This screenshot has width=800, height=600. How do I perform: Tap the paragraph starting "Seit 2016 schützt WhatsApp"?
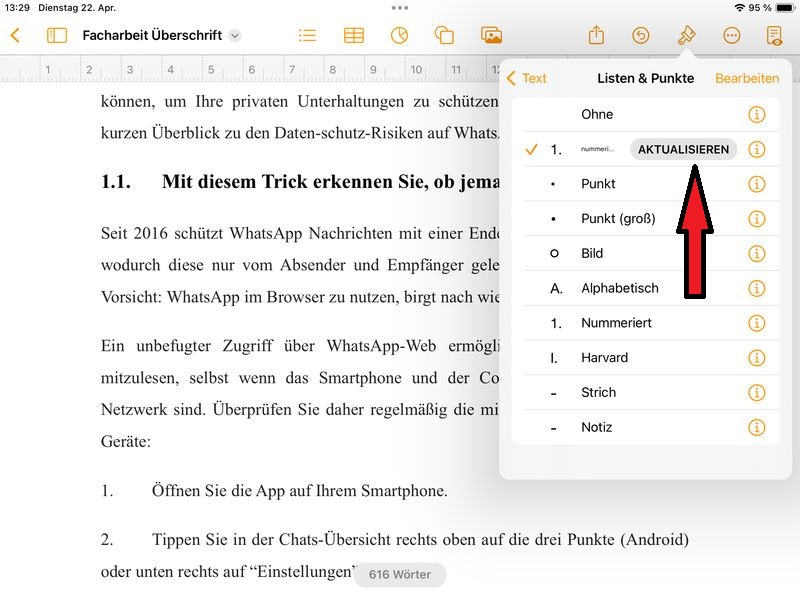tap(300, 265)
